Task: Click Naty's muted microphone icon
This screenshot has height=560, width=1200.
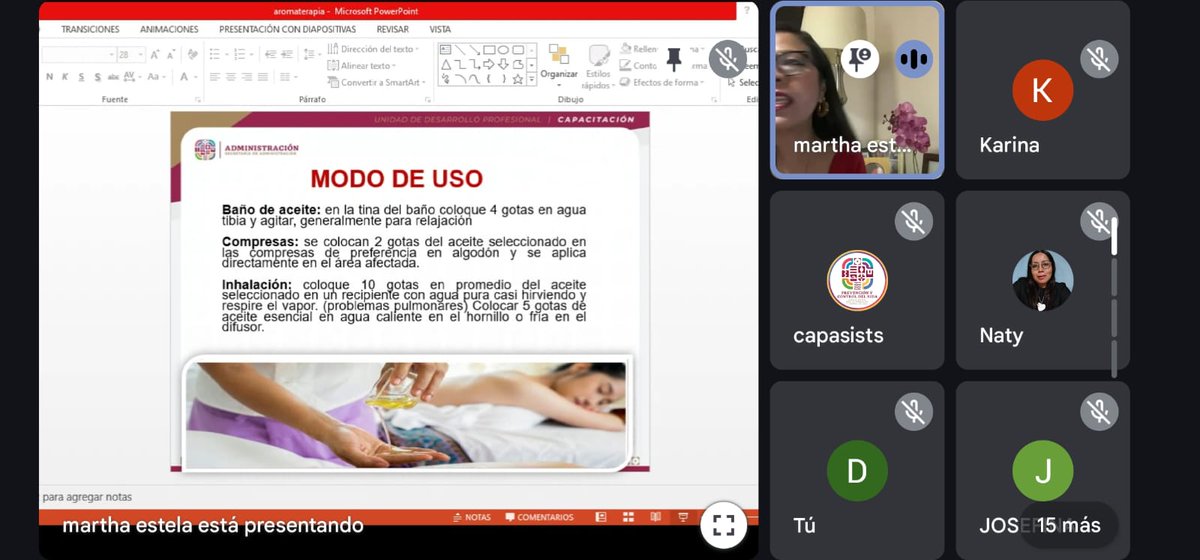Action: pos(1099,221)
